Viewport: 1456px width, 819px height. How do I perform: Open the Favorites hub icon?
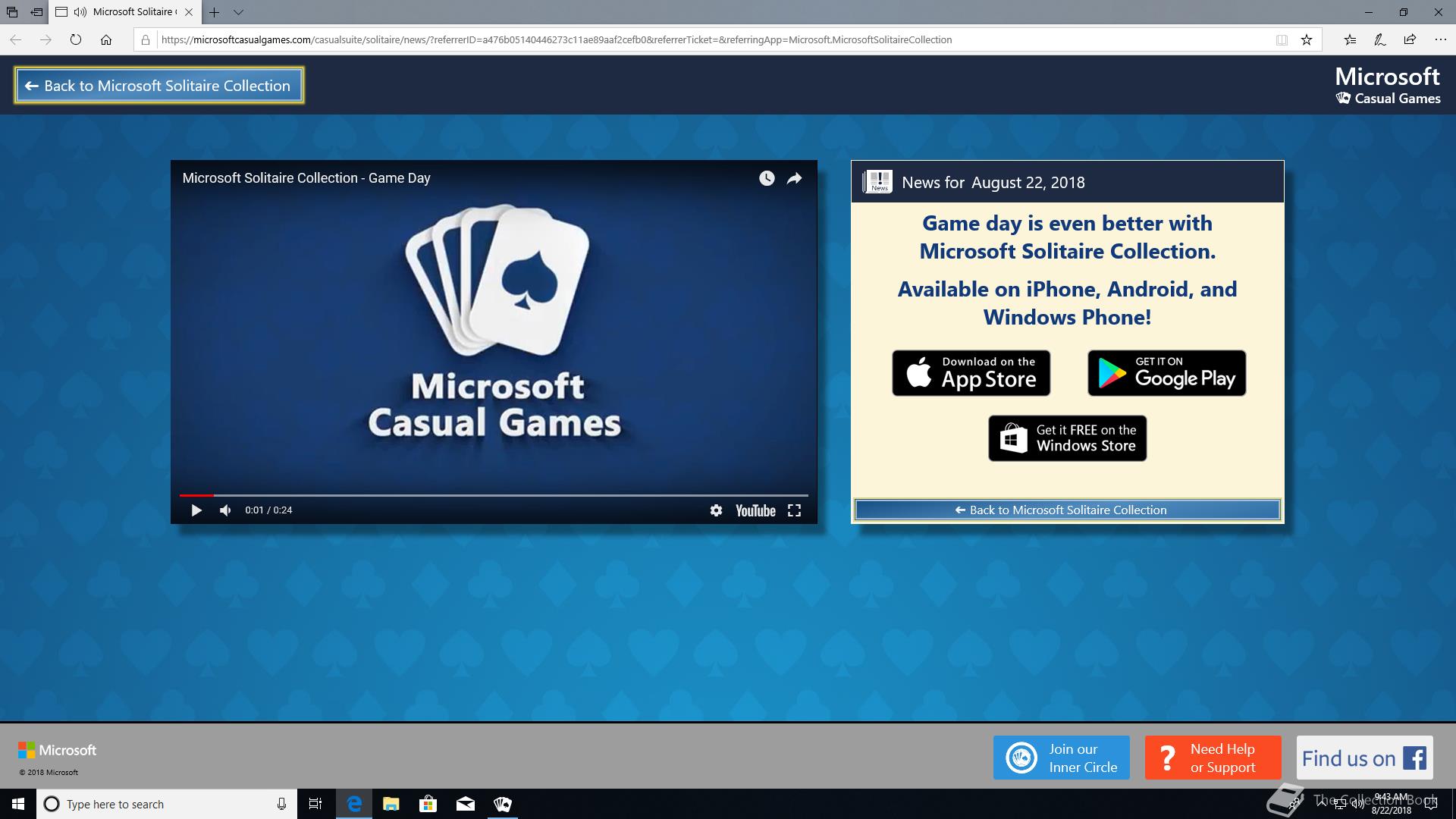pos(1350,39)
